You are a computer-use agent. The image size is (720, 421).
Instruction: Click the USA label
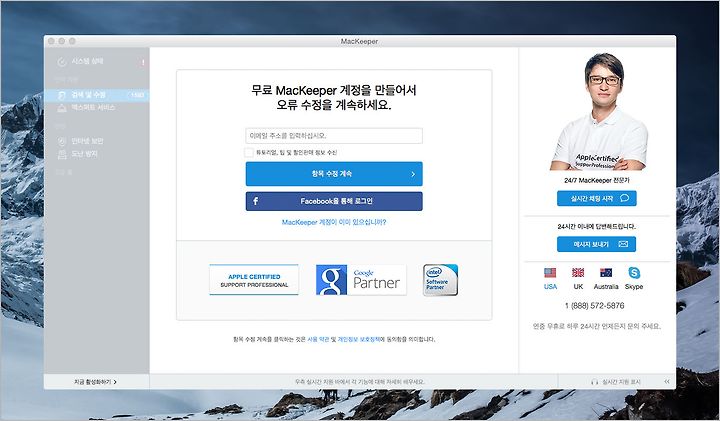coord(550,286)
